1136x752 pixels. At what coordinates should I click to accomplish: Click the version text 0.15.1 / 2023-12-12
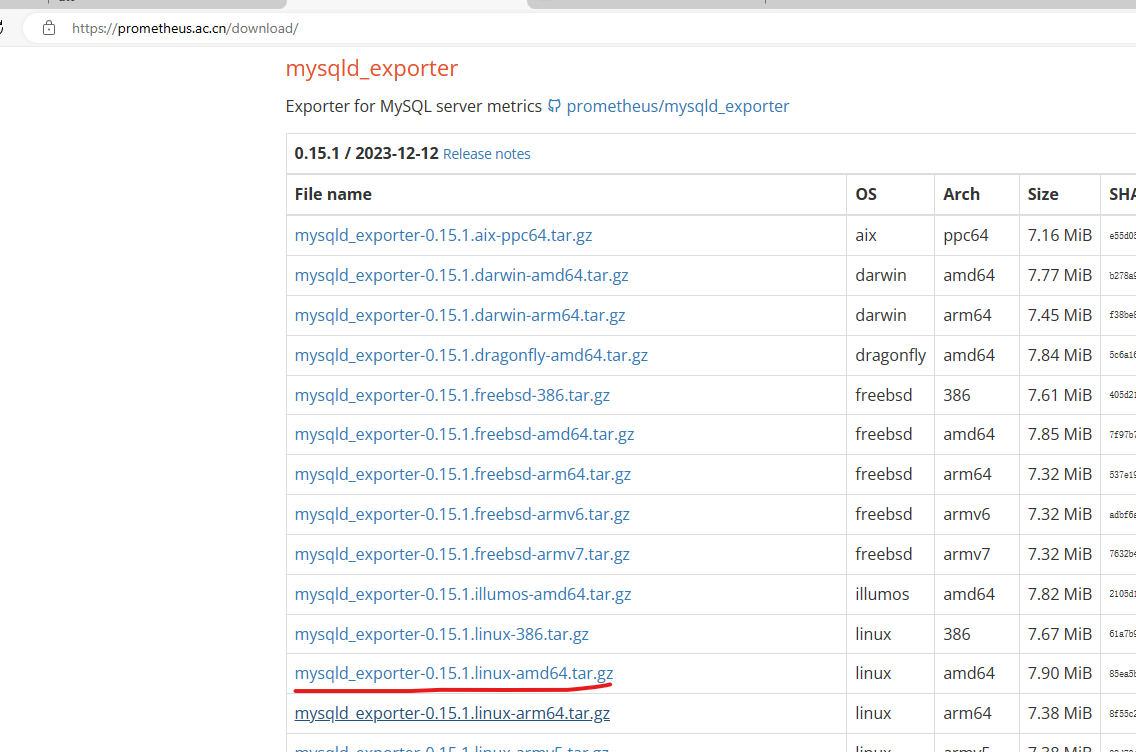pos(366,154)
